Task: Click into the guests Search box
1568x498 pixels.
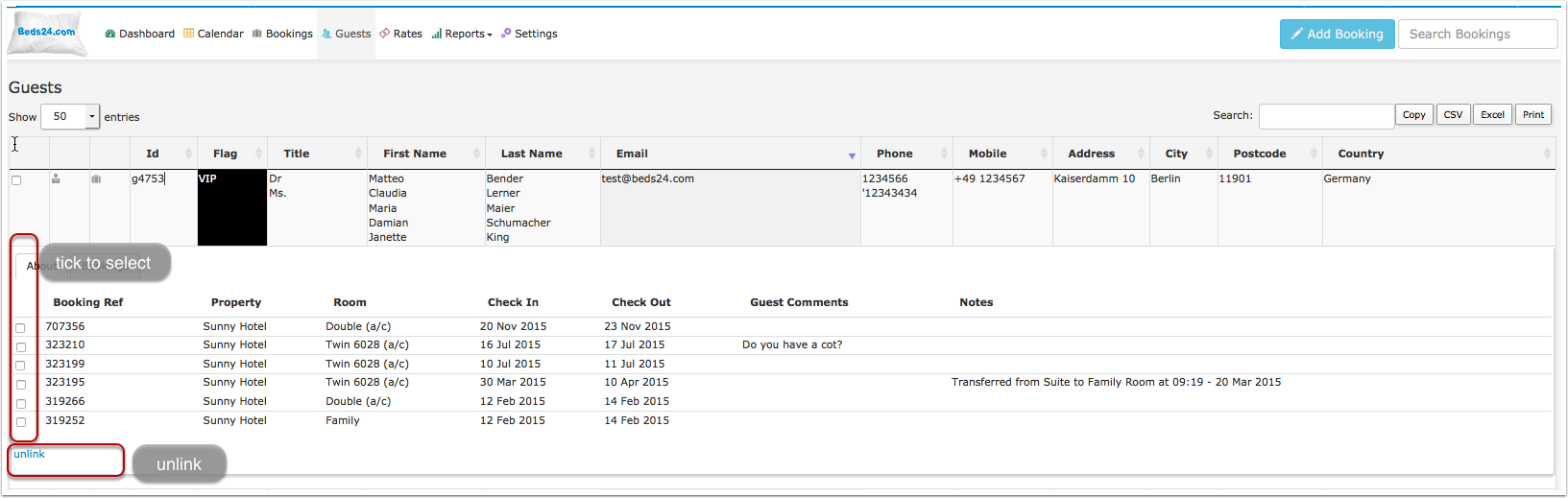Action: click(x=1326, y=116)
